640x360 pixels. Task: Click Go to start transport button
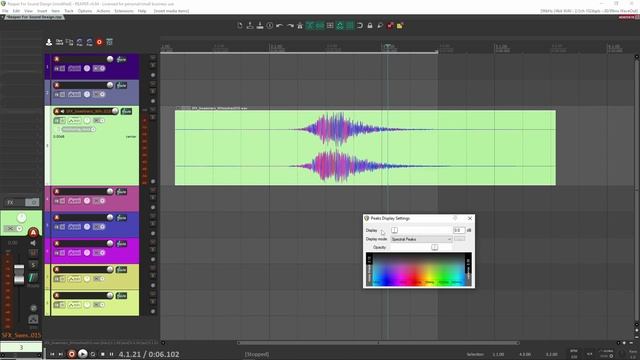pyautogui.click(x=52, y=354)
